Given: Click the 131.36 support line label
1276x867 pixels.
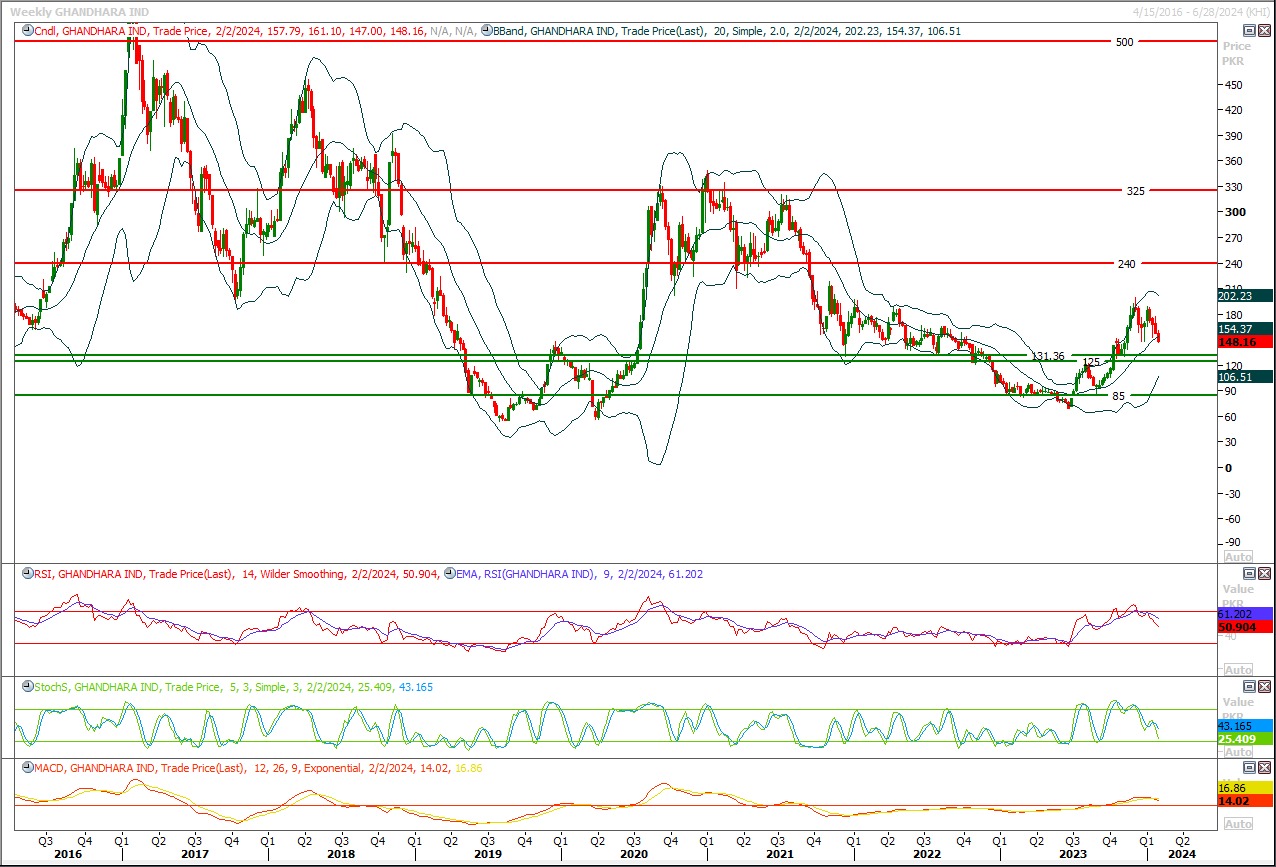Looking at the screenshot, I should point(1047,356).
